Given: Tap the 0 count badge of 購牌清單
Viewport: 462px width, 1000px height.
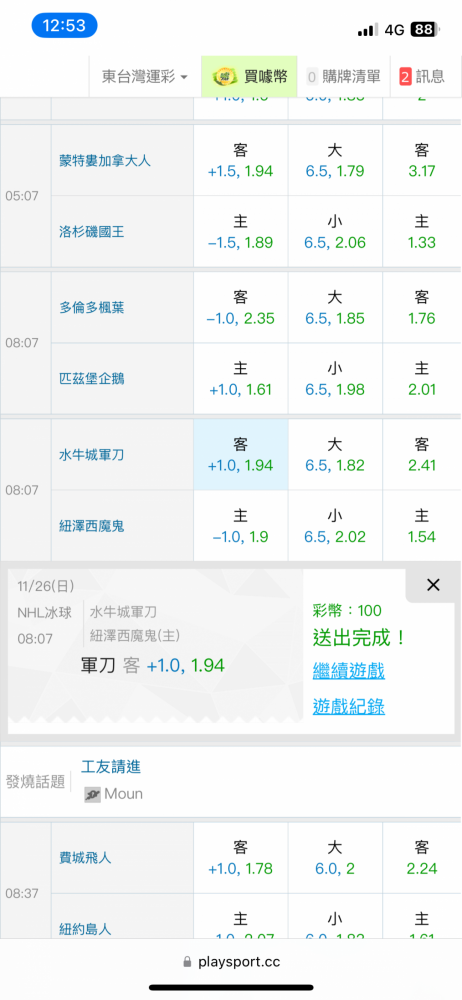Looking at the screenshot, I should click(x=312, y=77).
